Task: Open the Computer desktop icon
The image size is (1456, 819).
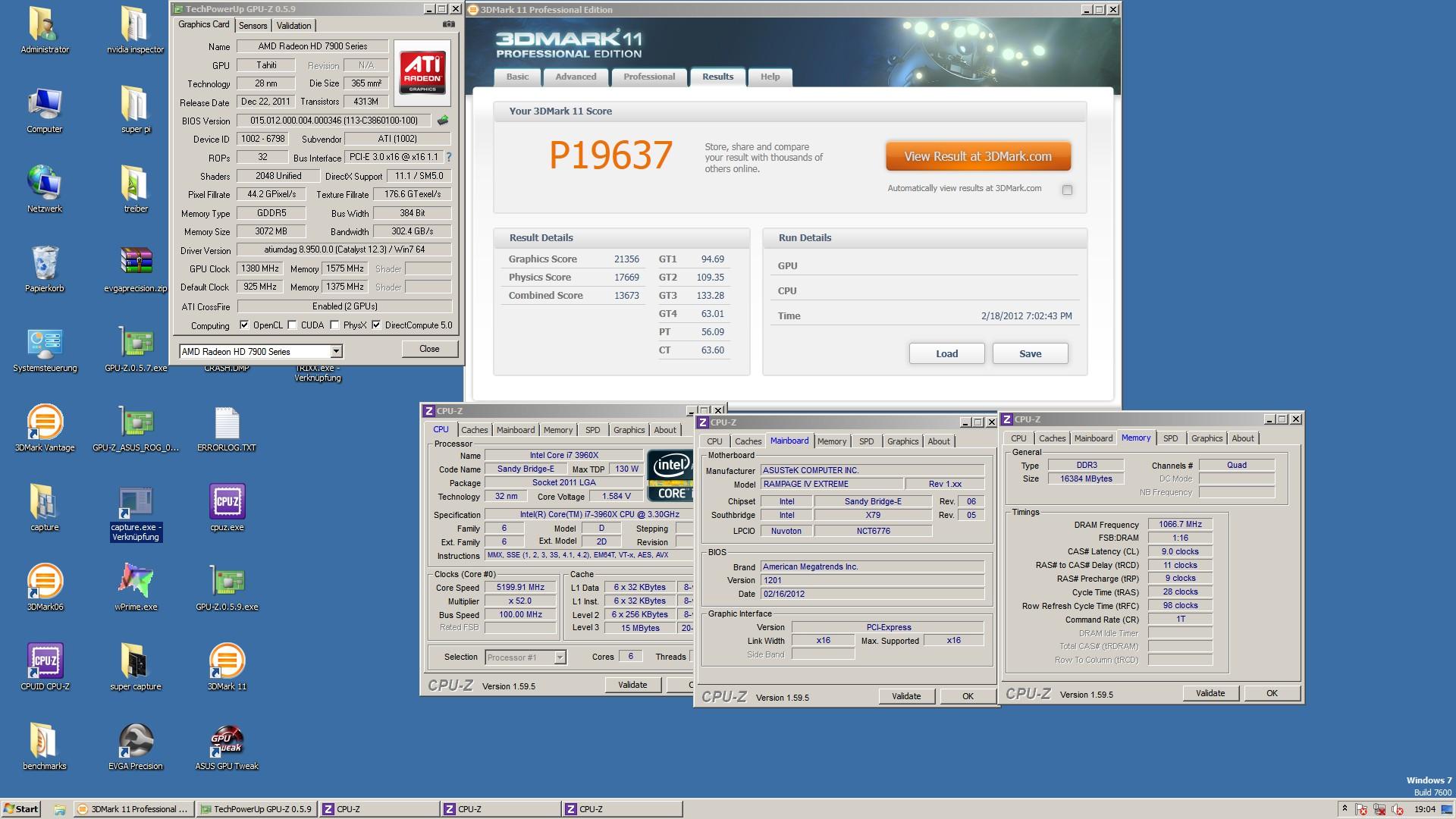Action: 45,110
